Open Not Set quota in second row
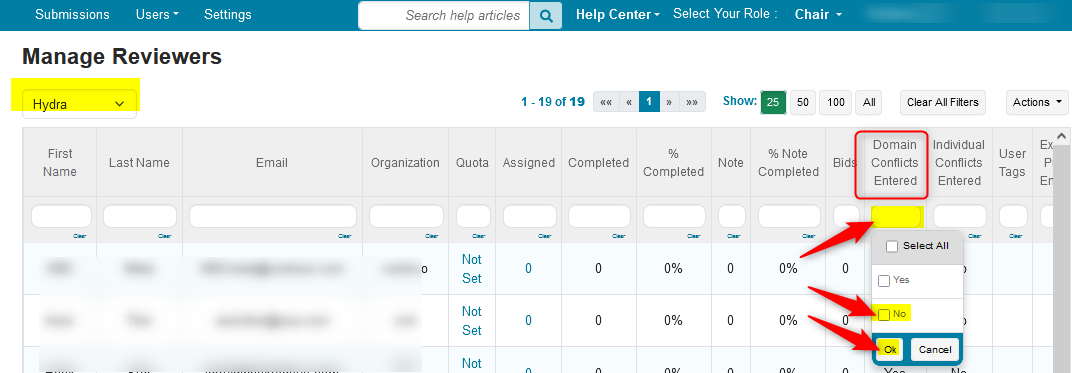1072x373 pixels. coord(472,321)
